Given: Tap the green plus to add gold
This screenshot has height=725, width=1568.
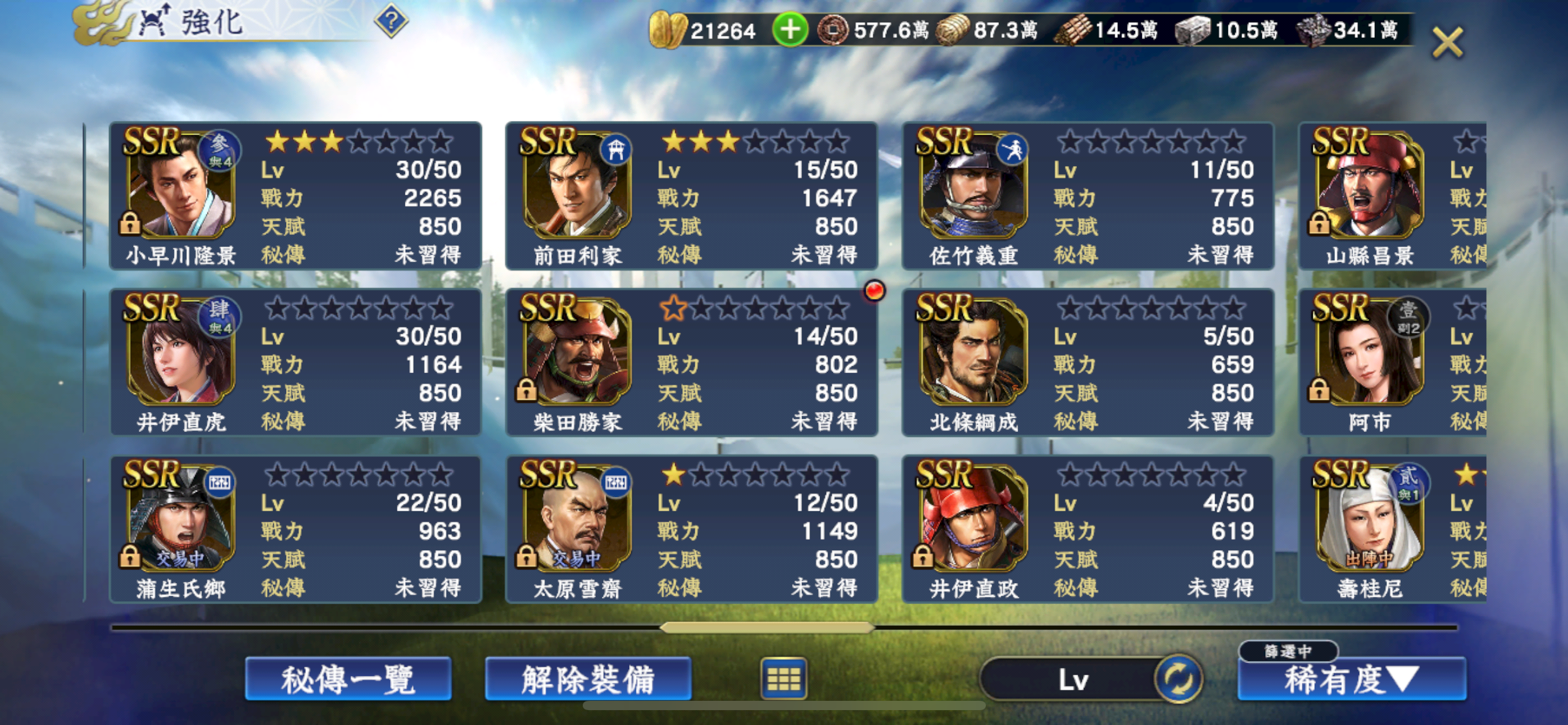Looking at the screenshot, I should coord(790,30).
